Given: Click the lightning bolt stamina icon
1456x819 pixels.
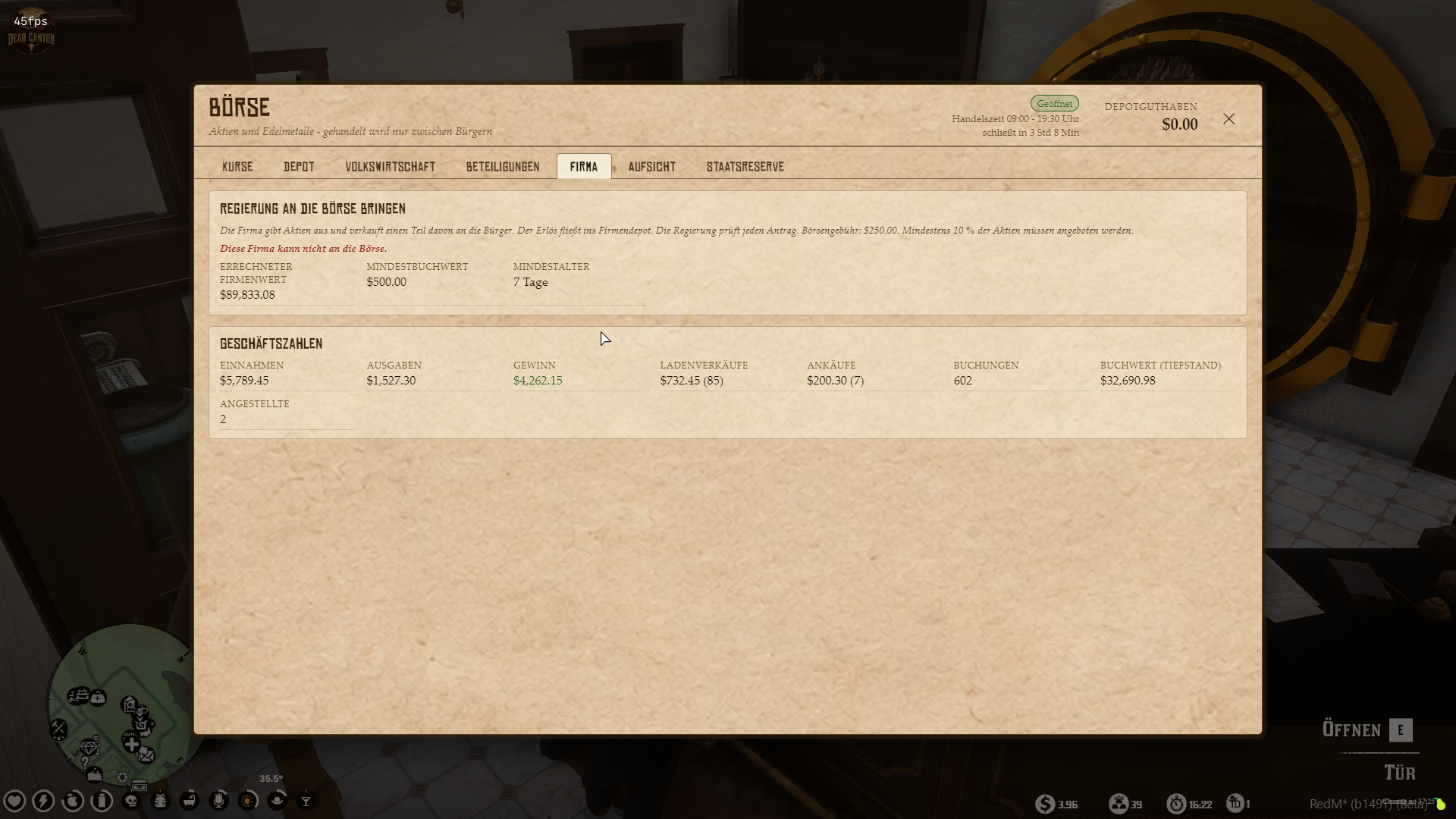Looking at the screenshot, I should [43, 801].
